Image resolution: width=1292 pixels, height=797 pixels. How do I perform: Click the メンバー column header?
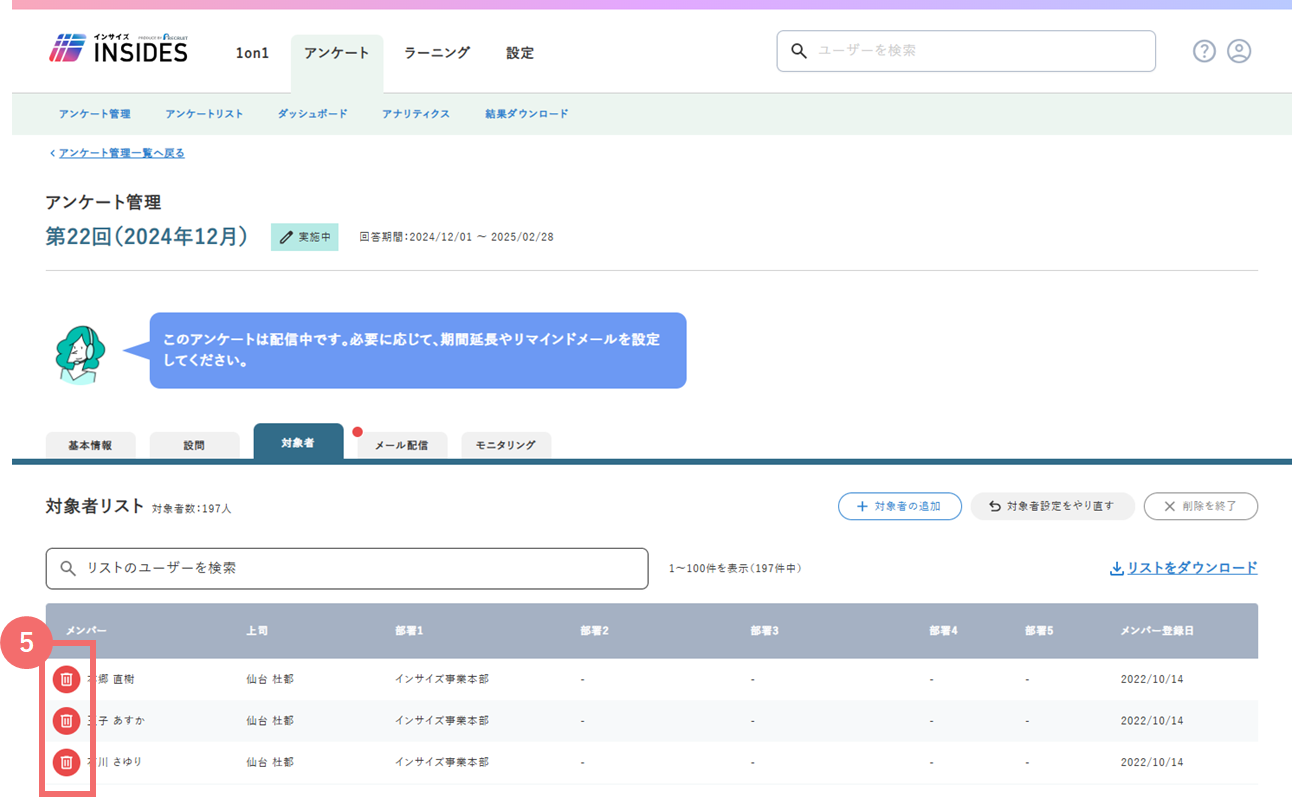[86, 631]
